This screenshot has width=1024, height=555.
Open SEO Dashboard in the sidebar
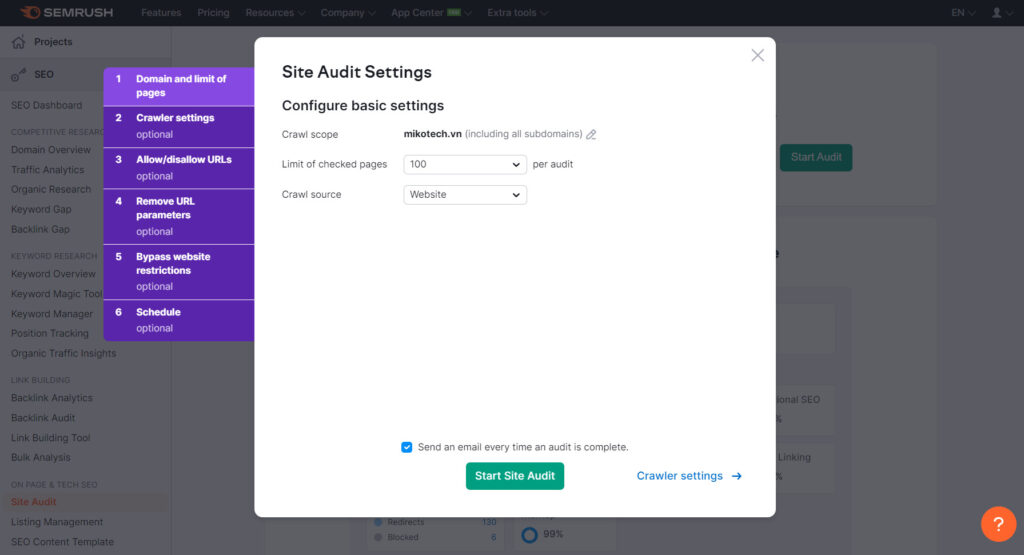point(46,105)
